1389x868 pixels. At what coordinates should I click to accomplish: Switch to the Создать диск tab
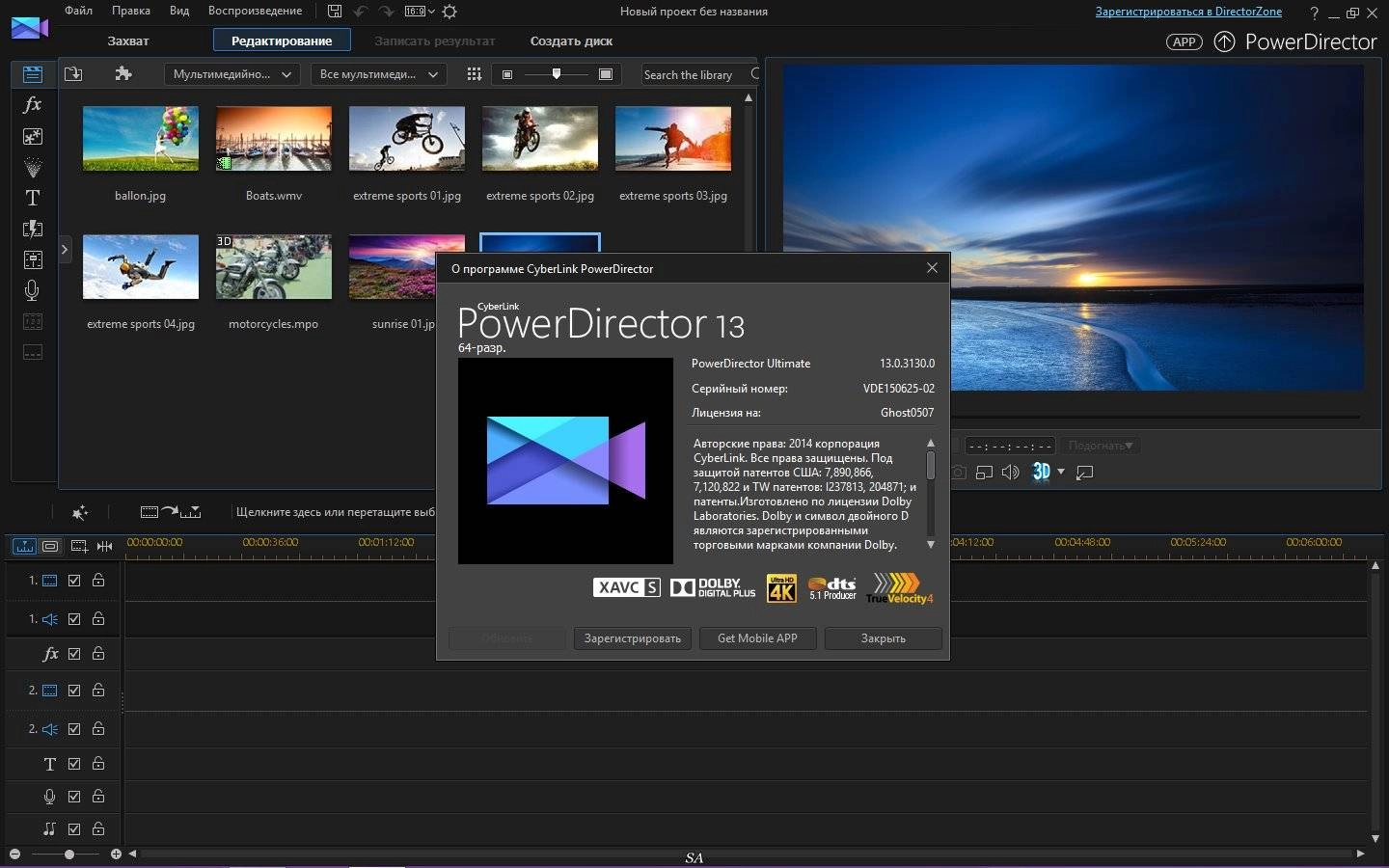click(x=571, y=41)
